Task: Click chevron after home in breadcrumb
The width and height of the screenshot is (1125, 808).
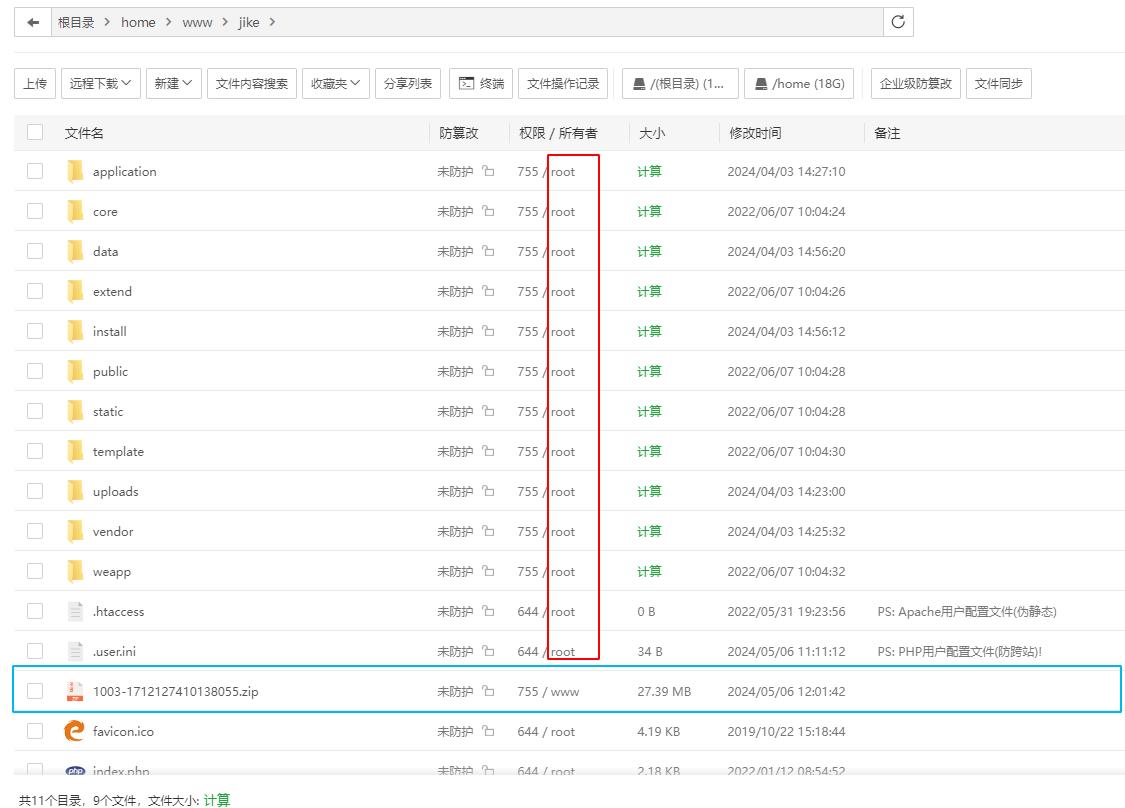Action: click(169, 22)
